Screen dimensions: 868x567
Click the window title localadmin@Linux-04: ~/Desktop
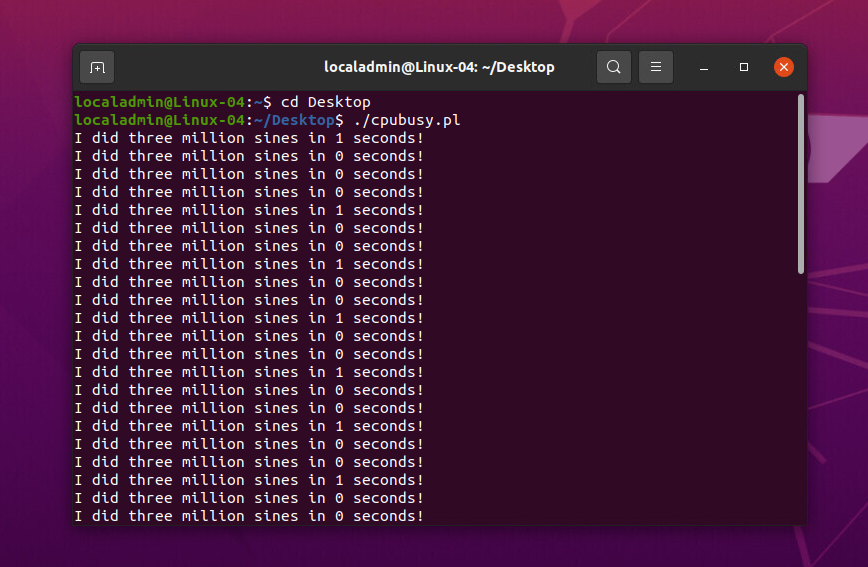pos(439,67)
